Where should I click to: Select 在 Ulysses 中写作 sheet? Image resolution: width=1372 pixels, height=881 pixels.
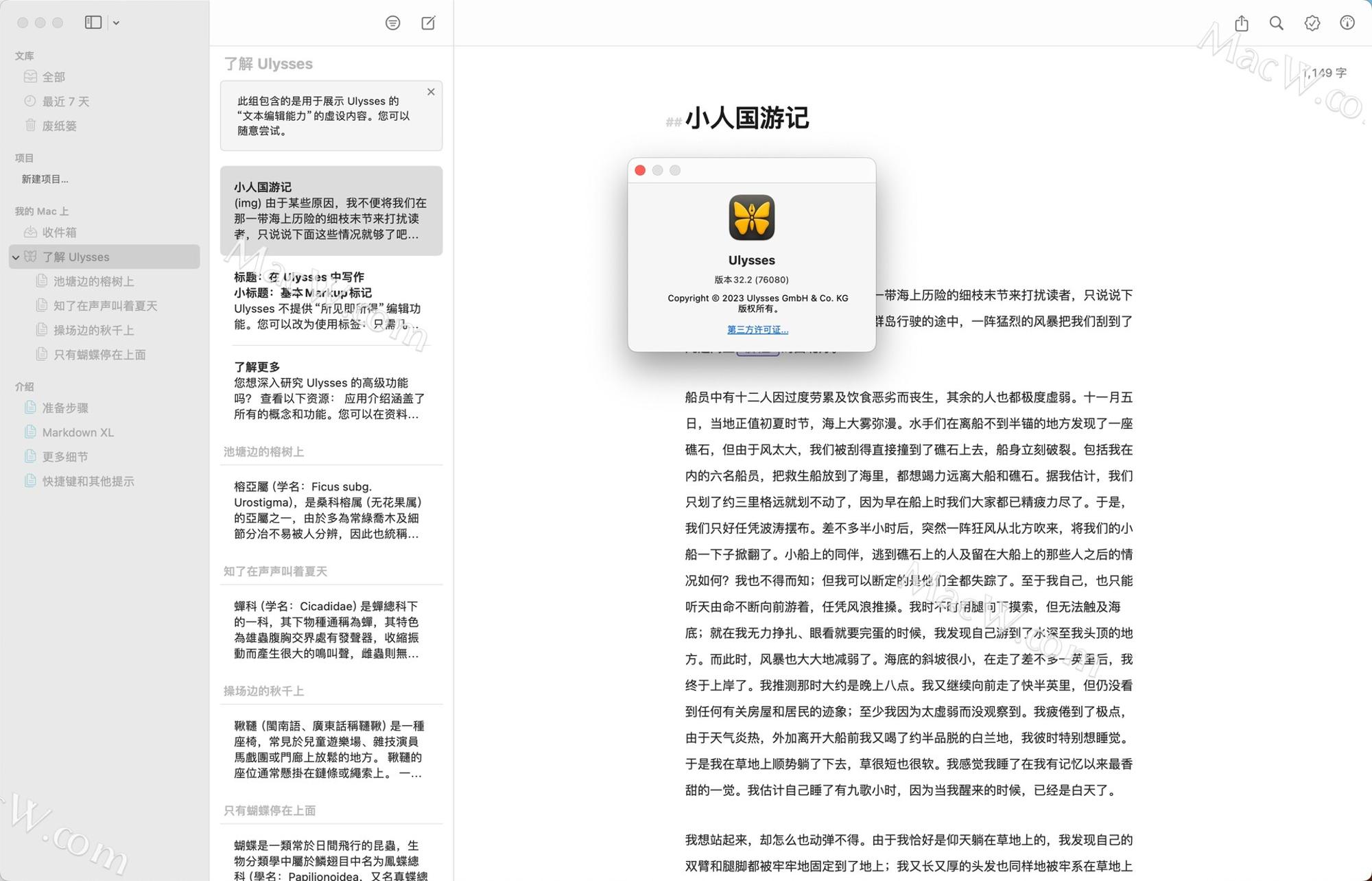pyautogui.click(x=331, y=301)
